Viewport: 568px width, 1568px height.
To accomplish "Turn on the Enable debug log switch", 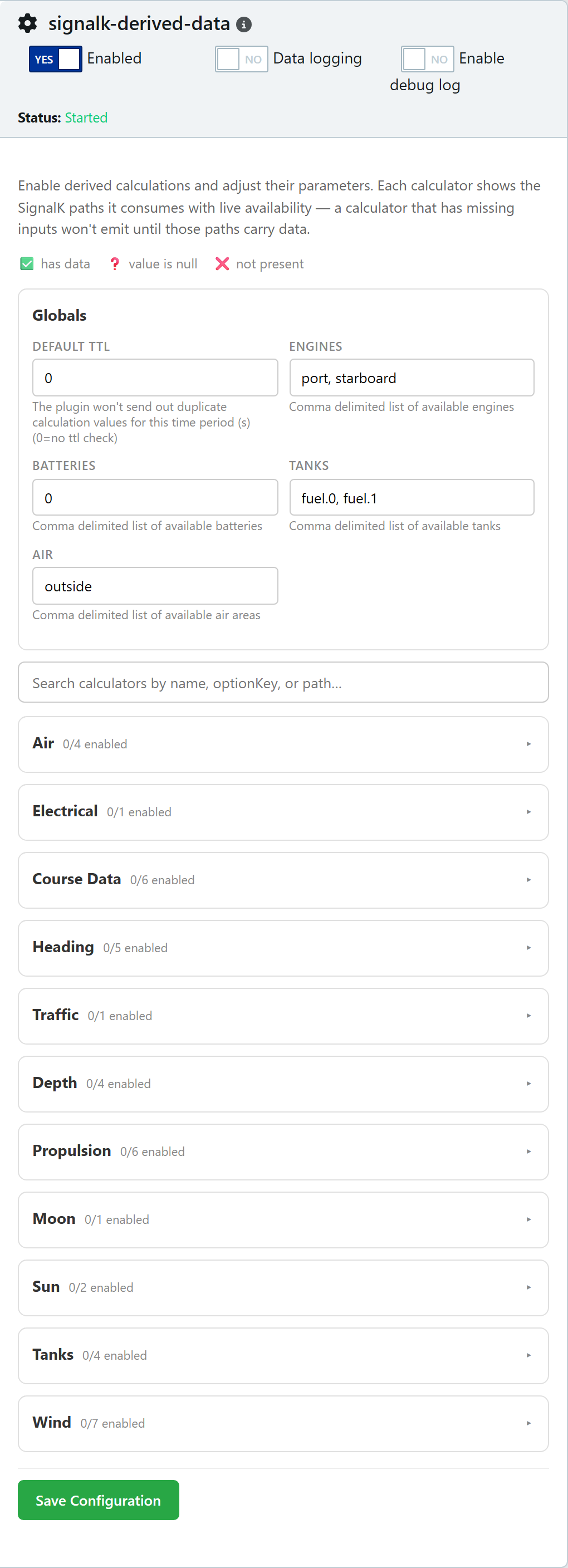I will 427,59.
